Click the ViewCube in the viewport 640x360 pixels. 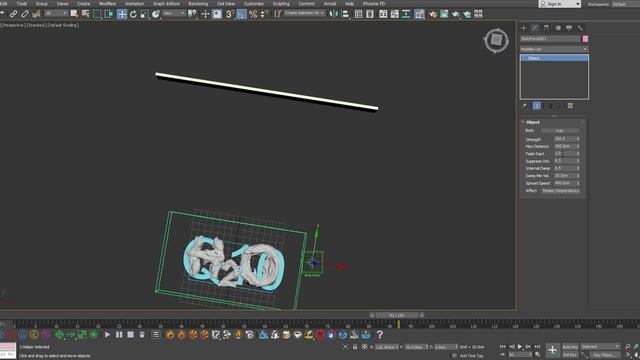pos(496,40)
